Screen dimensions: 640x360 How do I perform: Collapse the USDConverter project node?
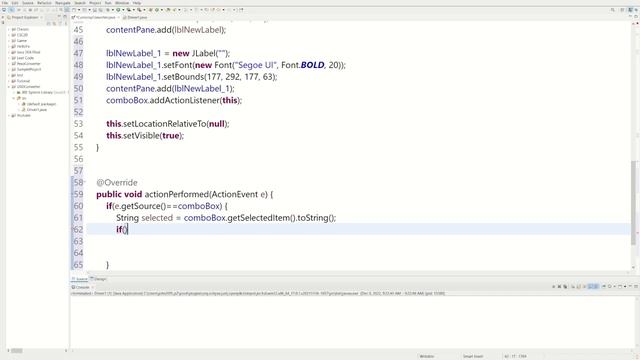[9, 87]
